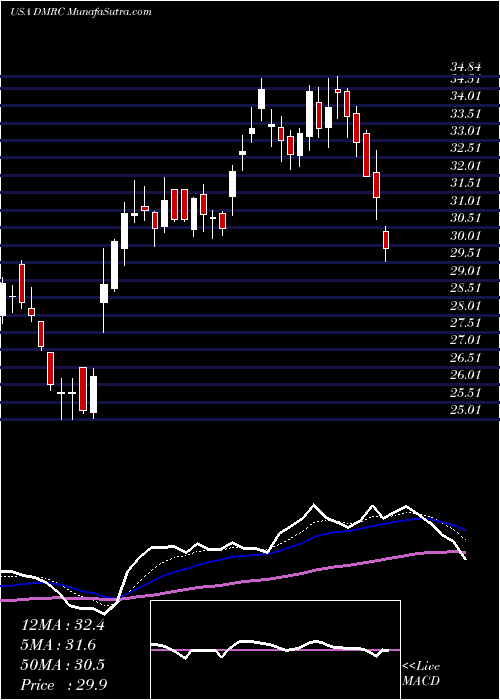The height and width of the screenshot is (700, 500).
Task: Click the MACD inset chart panel
Action: pyautogui.click(x=275, y=650)
